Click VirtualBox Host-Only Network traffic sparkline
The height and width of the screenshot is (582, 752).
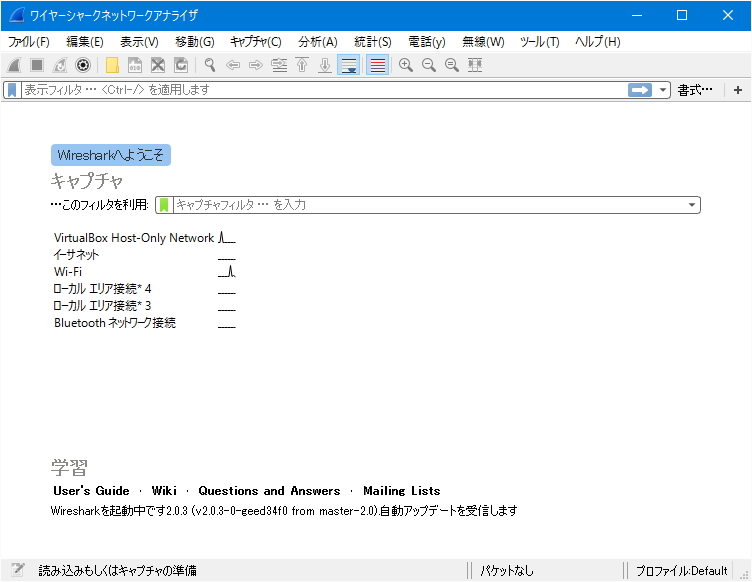(x=227, y=237)
